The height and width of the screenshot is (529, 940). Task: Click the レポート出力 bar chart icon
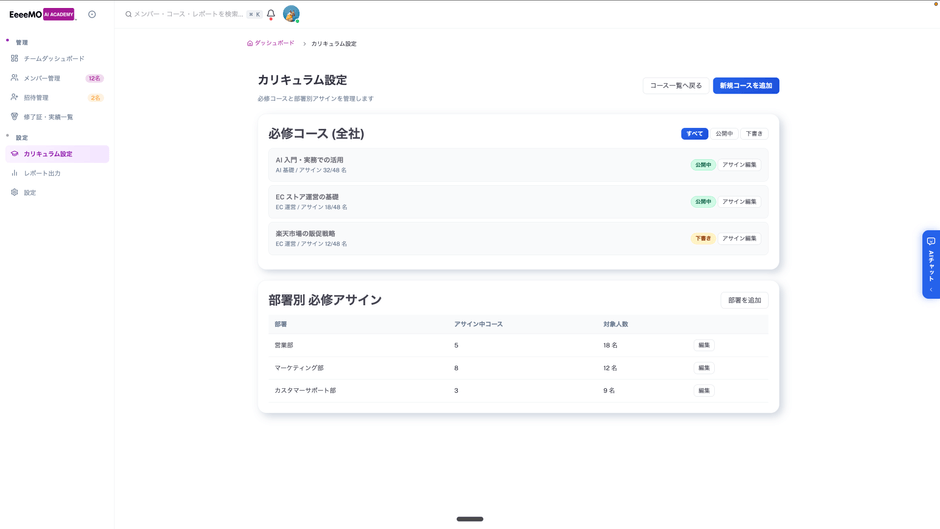coord(14,173)
